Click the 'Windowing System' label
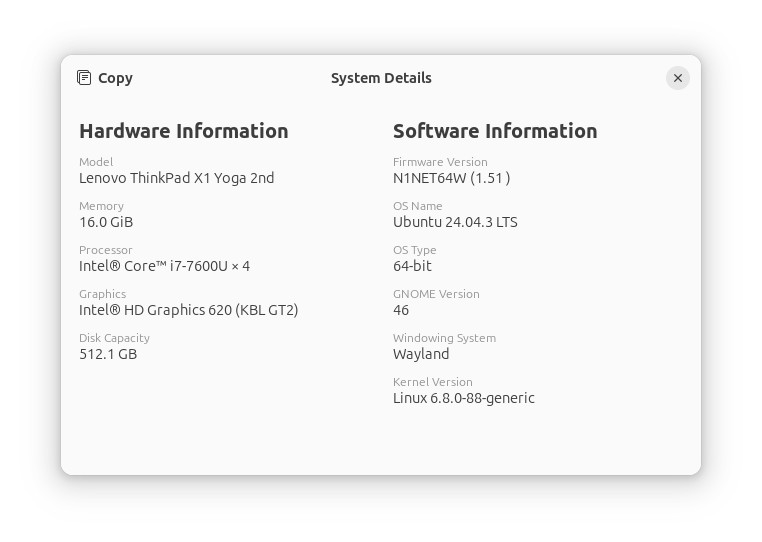Viewport: 762px width, 542px height. coord(445,338)
